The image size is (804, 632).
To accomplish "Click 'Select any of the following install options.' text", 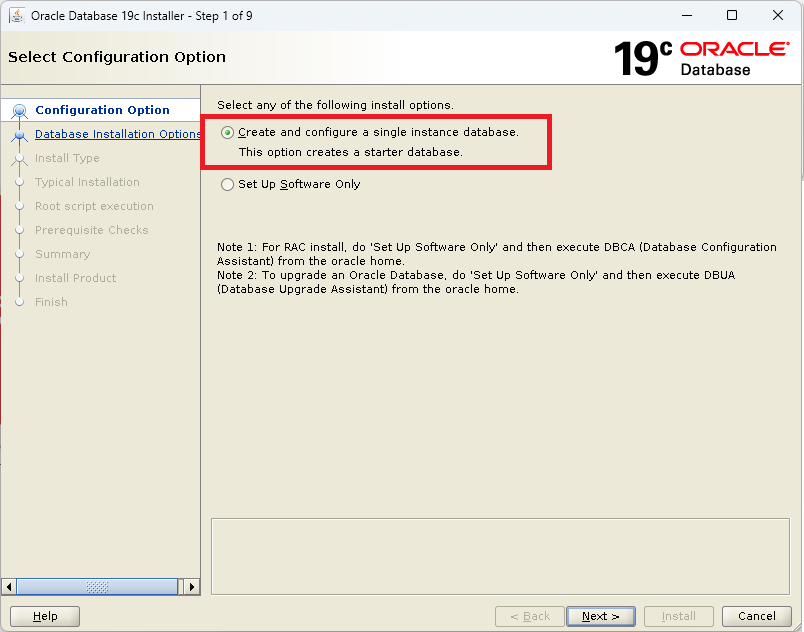I will pos(335,105).
